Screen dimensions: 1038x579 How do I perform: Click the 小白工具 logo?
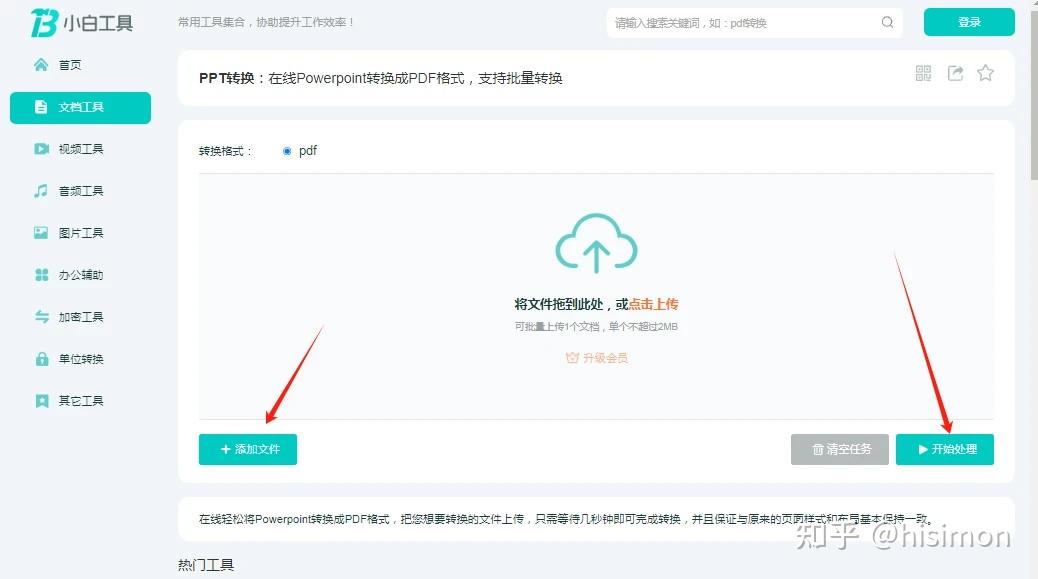tap(82, 22)
